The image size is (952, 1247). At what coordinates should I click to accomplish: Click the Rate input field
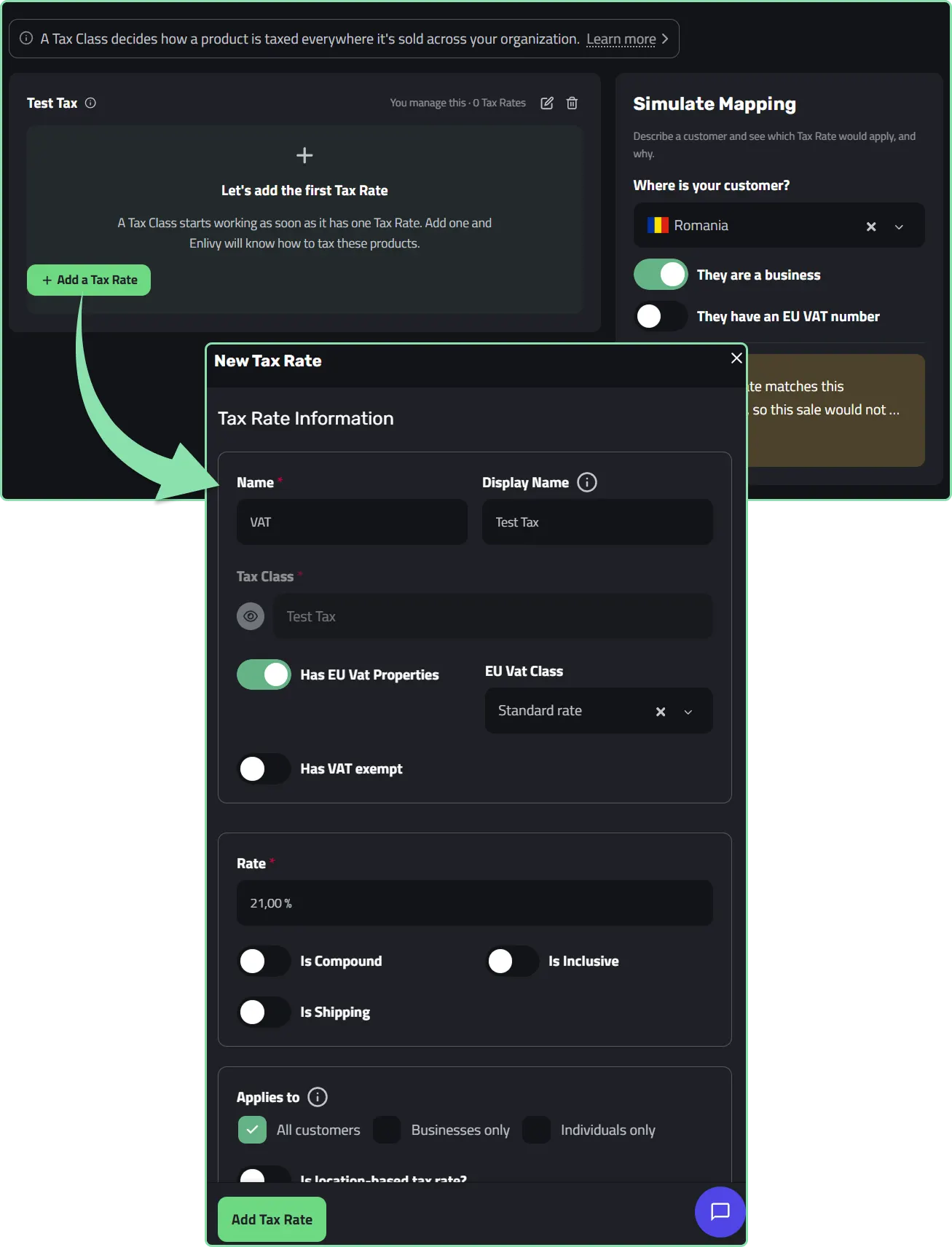point(475,903)
